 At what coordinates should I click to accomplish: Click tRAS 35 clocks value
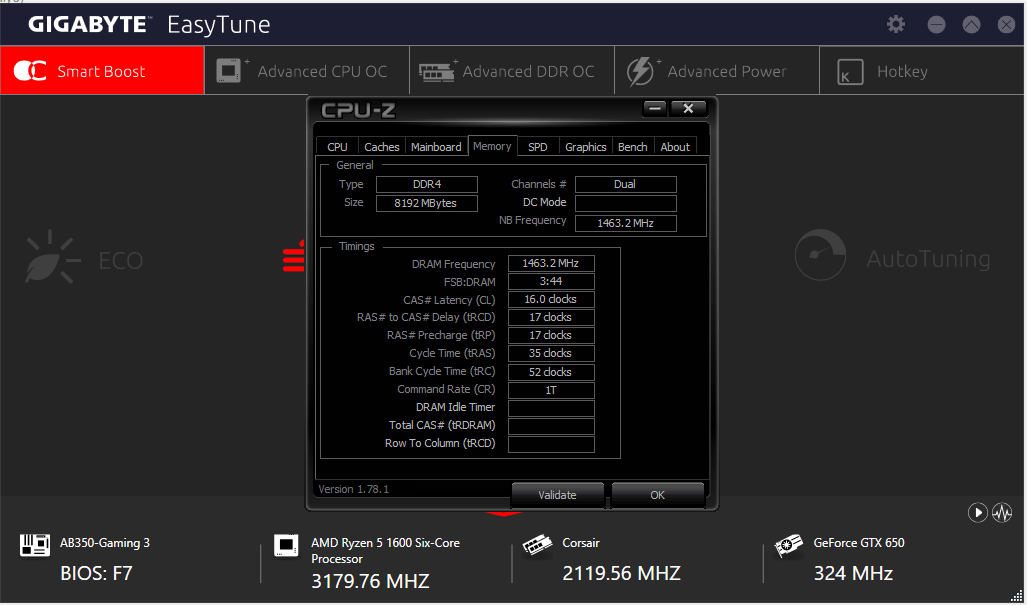pos(551,353)
